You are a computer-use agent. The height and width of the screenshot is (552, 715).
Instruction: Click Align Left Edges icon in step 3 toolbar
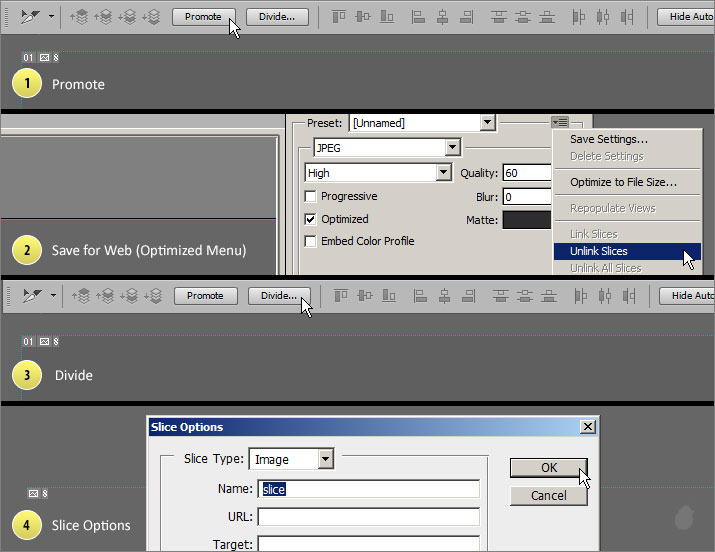[x=417, y=296]
